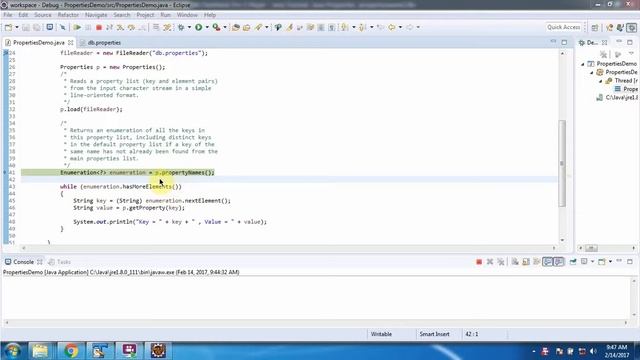640x360 pixels.
Task: Click the Windows Start button
Action: (x=13, y=351)
